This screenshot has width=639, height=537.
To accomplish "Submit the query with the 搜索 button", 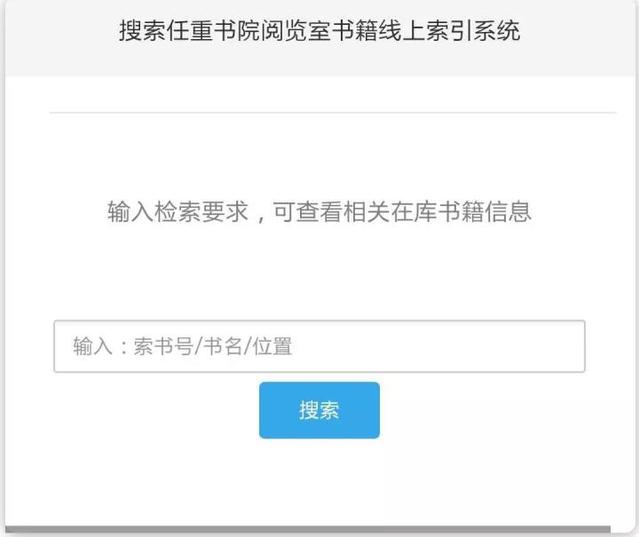I will tap(319, 410).
